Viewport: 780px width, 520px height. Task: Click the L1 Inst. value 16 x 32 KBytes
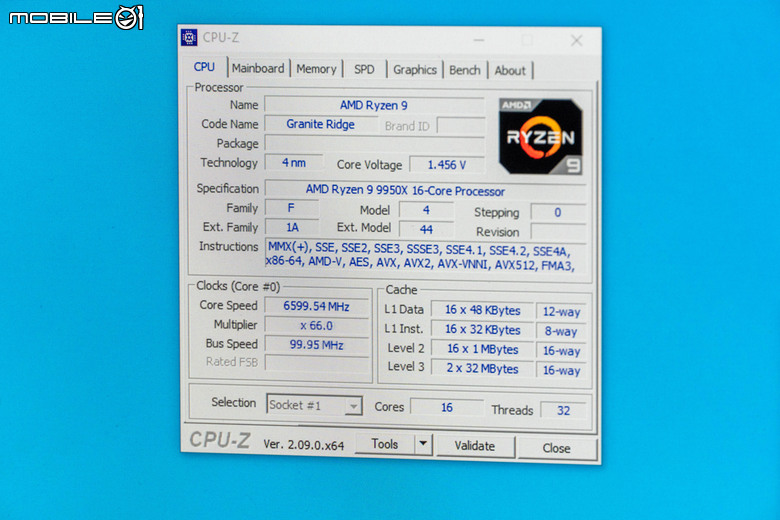pyautogui.click(x=483, y=329)
